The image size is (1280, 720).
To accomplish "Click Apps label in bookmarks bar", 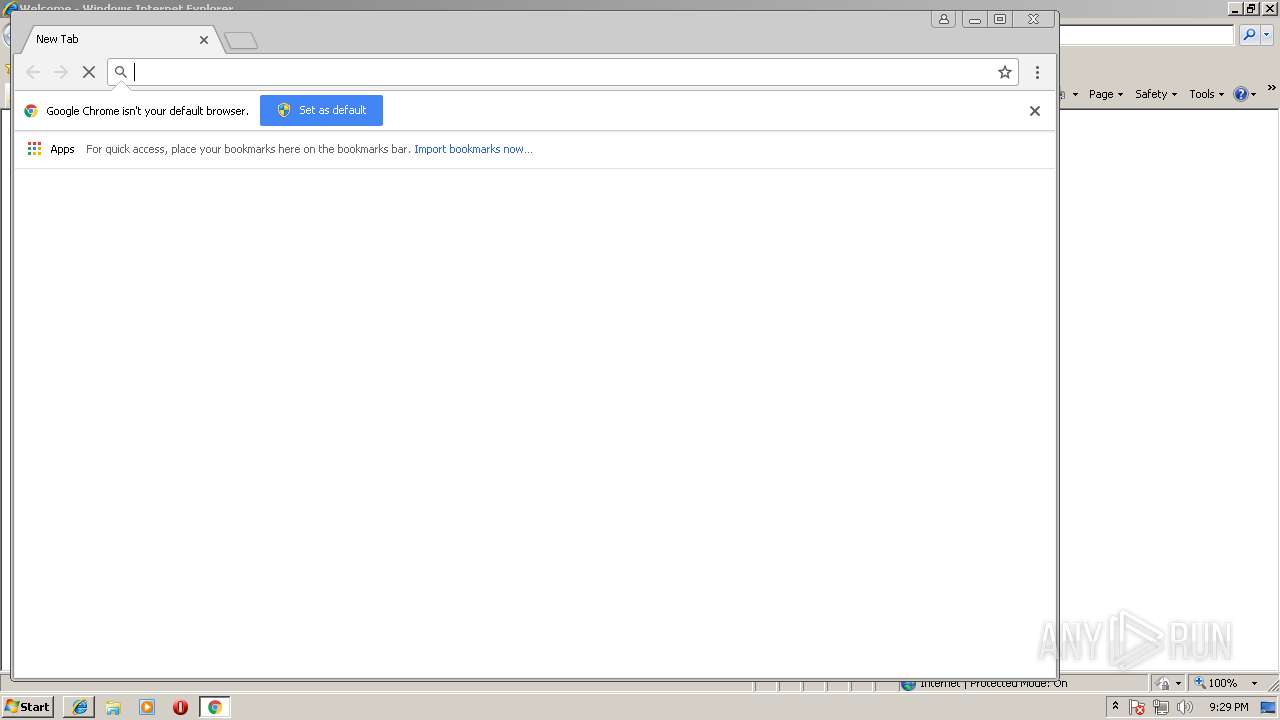I will pyautogui.click(x=62, y=149).
